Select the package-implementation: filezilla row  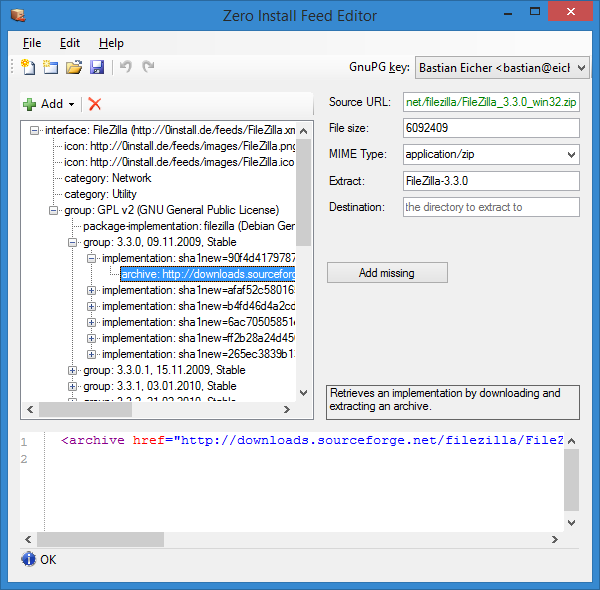pos(189,226)
